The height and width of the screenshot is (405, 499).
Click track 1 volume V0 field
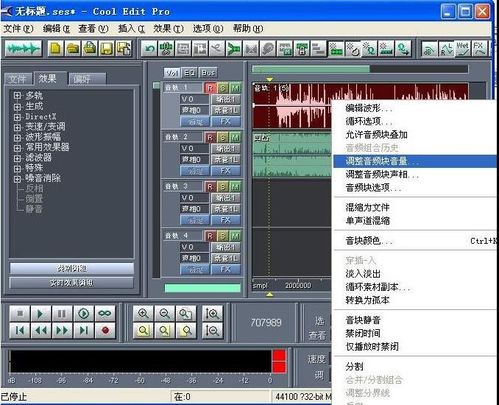tap(194, 99)
